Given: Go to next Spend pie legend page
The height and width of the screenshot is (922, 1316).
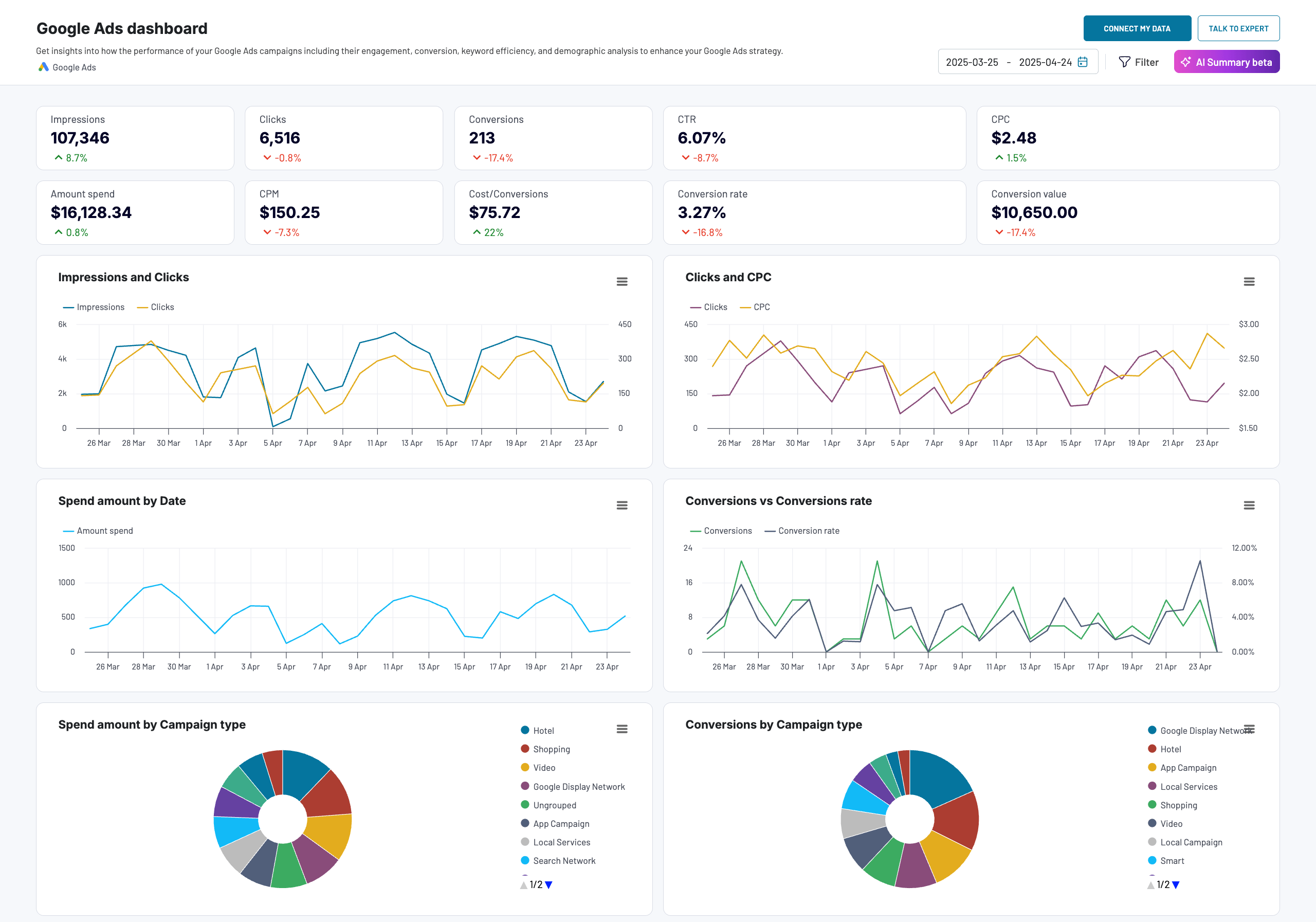Looking at the screenshot, I should pyautogui.click(x=549, y=885).
